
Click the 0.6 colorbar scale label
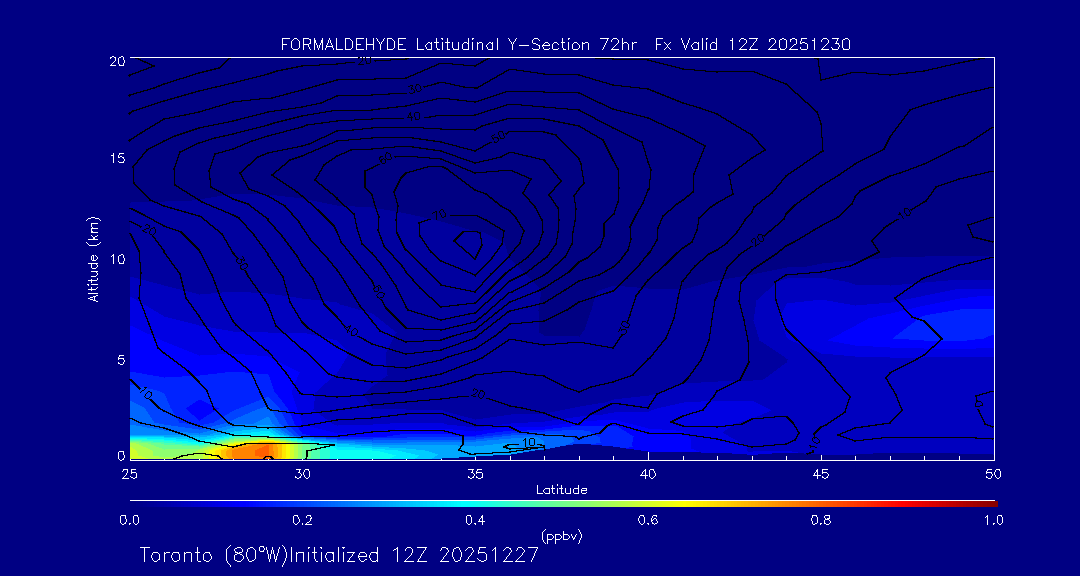(648, 520)
